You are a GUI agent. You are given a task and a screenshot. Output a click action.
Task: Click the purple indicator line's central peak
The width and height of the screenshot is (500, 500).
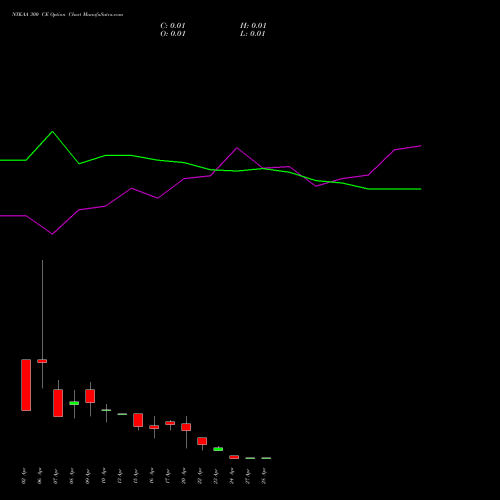(x=237, y=148)
